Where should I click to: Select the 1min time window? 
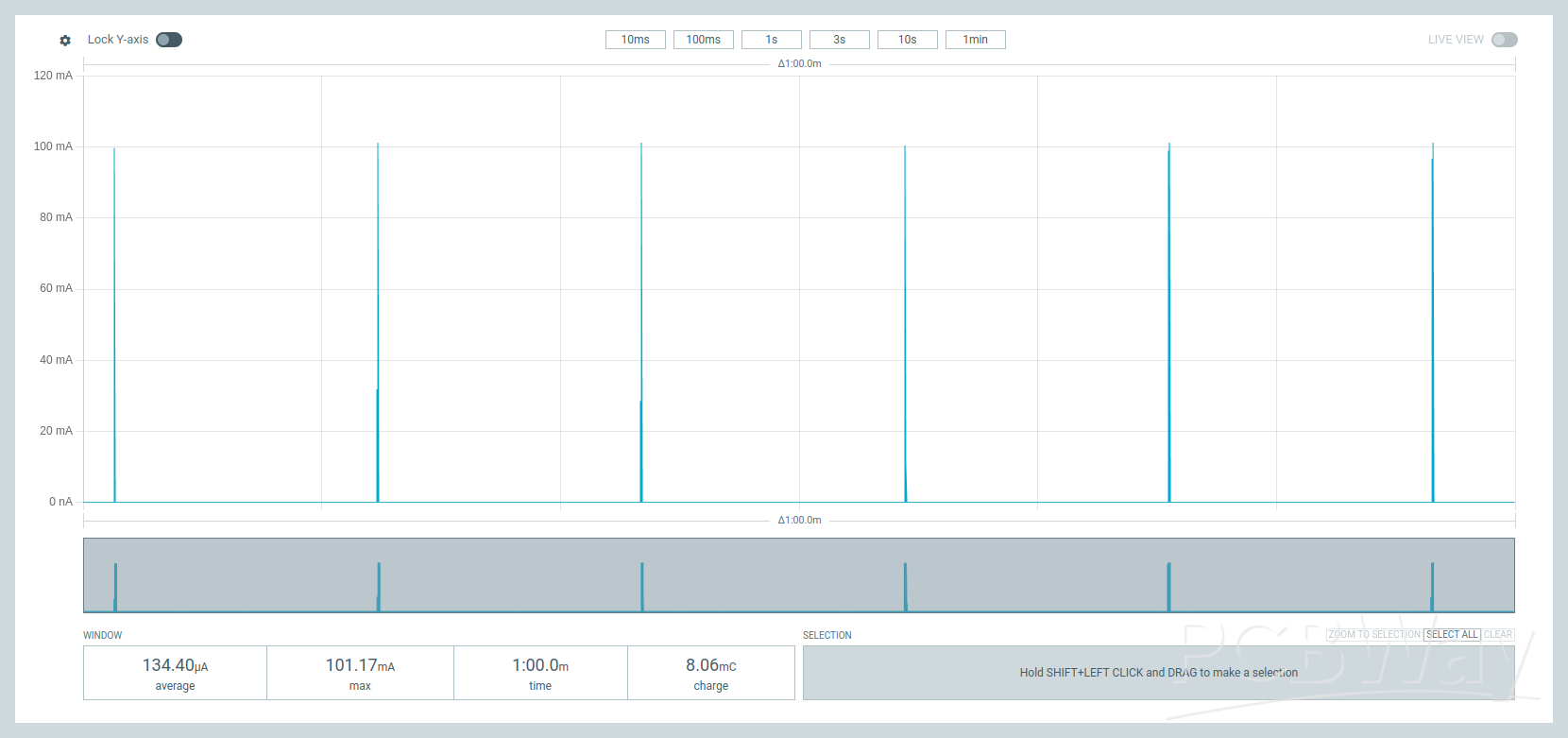pos(975,40)
